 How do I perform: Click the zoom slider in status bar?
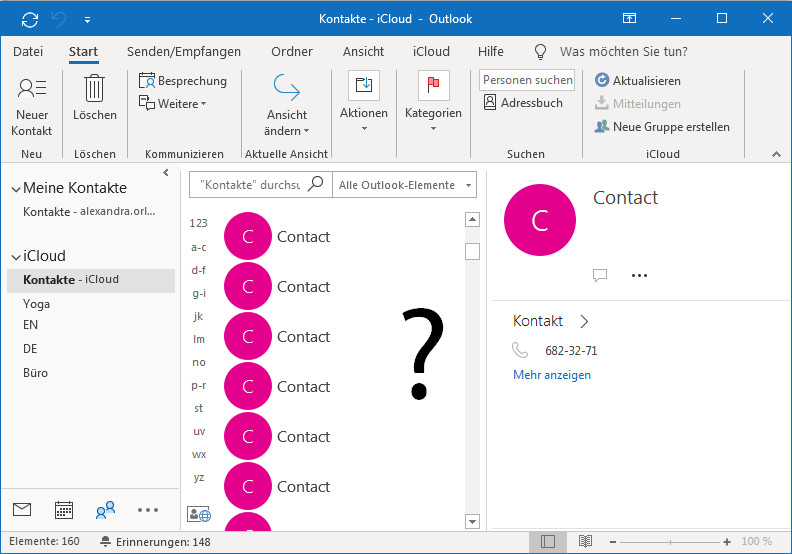(670, 542)
